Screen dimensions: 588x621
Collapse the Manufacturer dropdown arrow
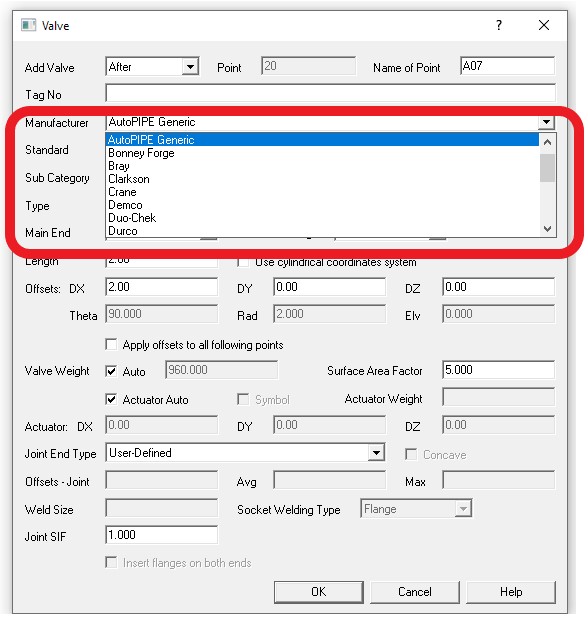point(546,122)
